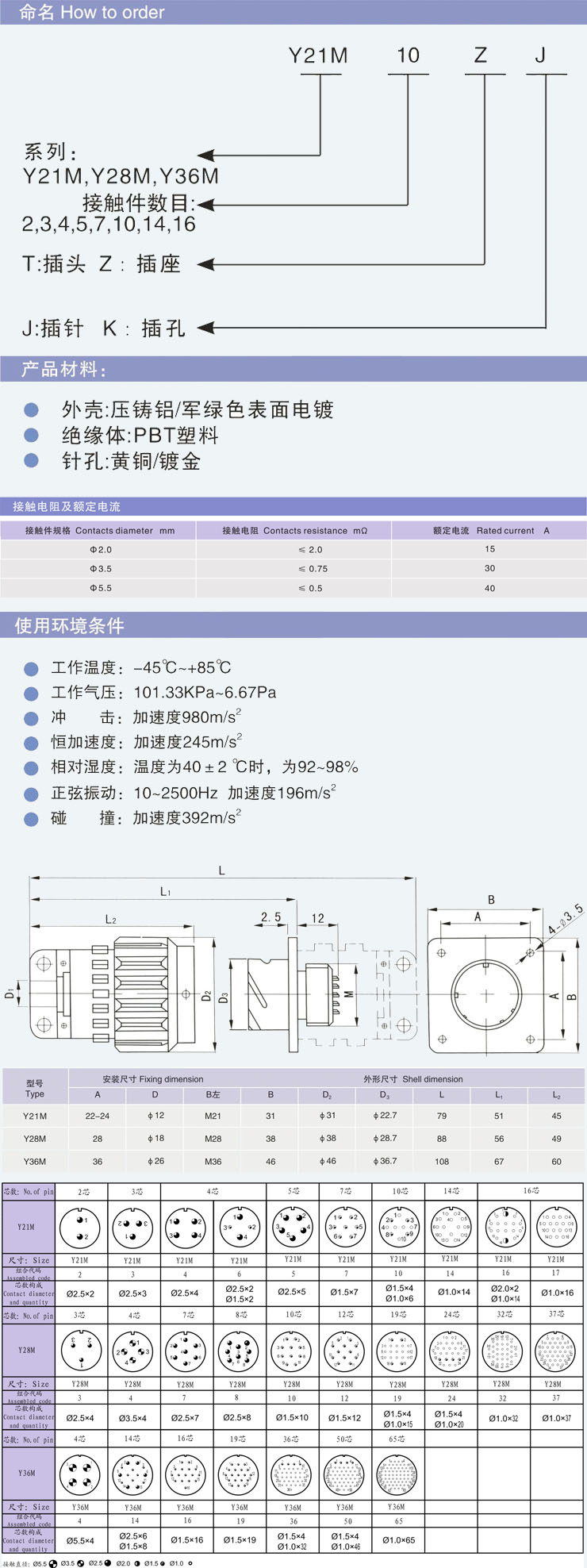Click the Y21M 2-pin layout diagram

[x=80, y=1228]
